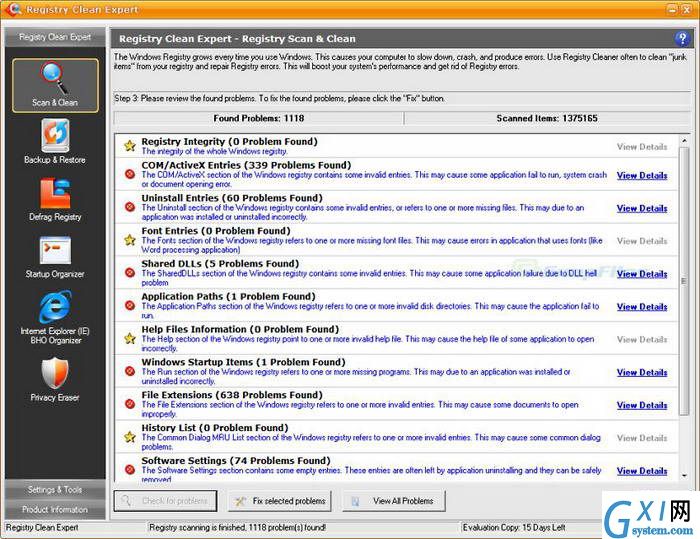View details of Application Paths problem
Screen dimensions: 700x539
[x=642, y=307]
